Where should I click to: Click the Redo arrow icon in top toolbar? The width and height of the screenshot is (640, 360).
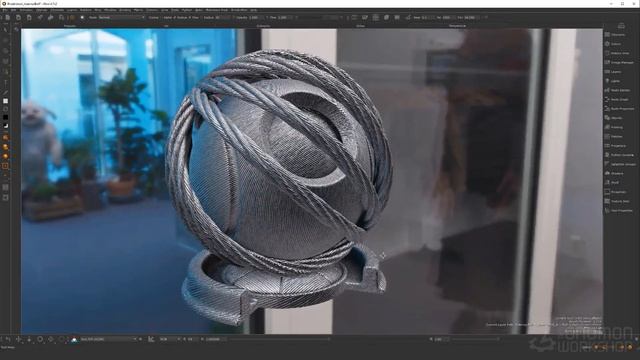pyautogui.click(x=51, y=18)
